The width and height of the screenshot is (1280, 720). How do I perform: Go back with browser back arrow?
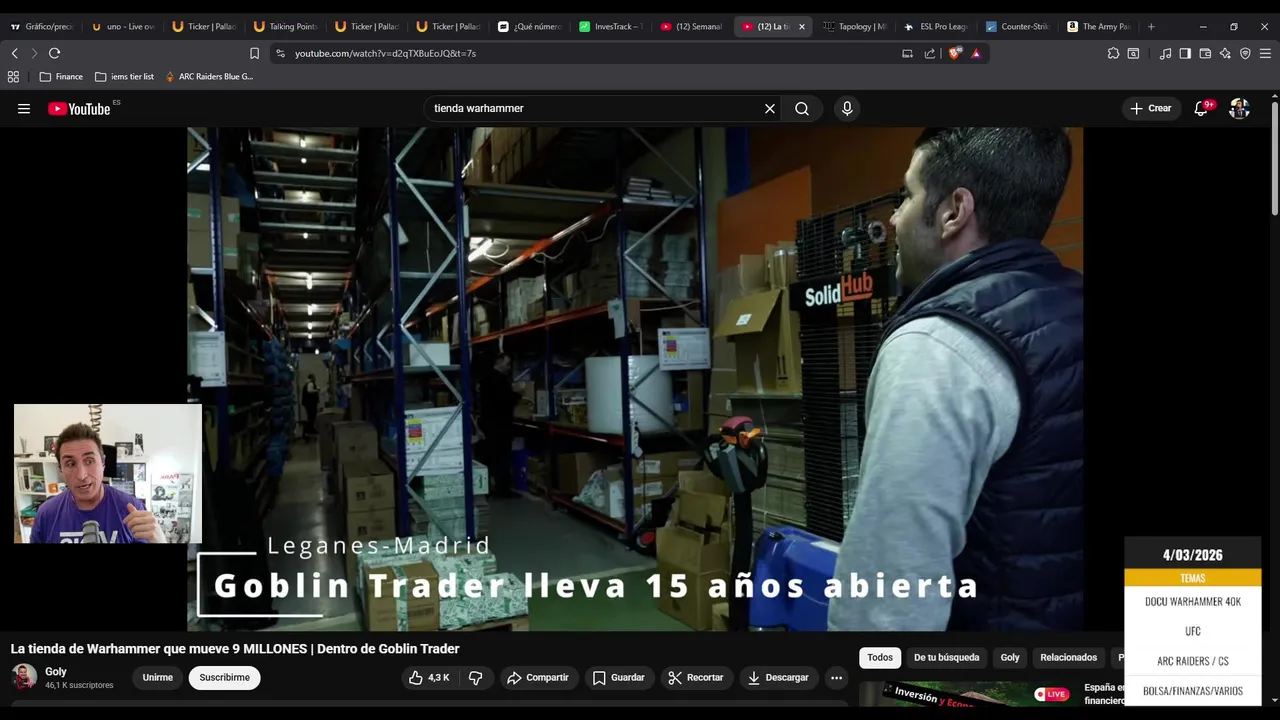tap(14, 53)
